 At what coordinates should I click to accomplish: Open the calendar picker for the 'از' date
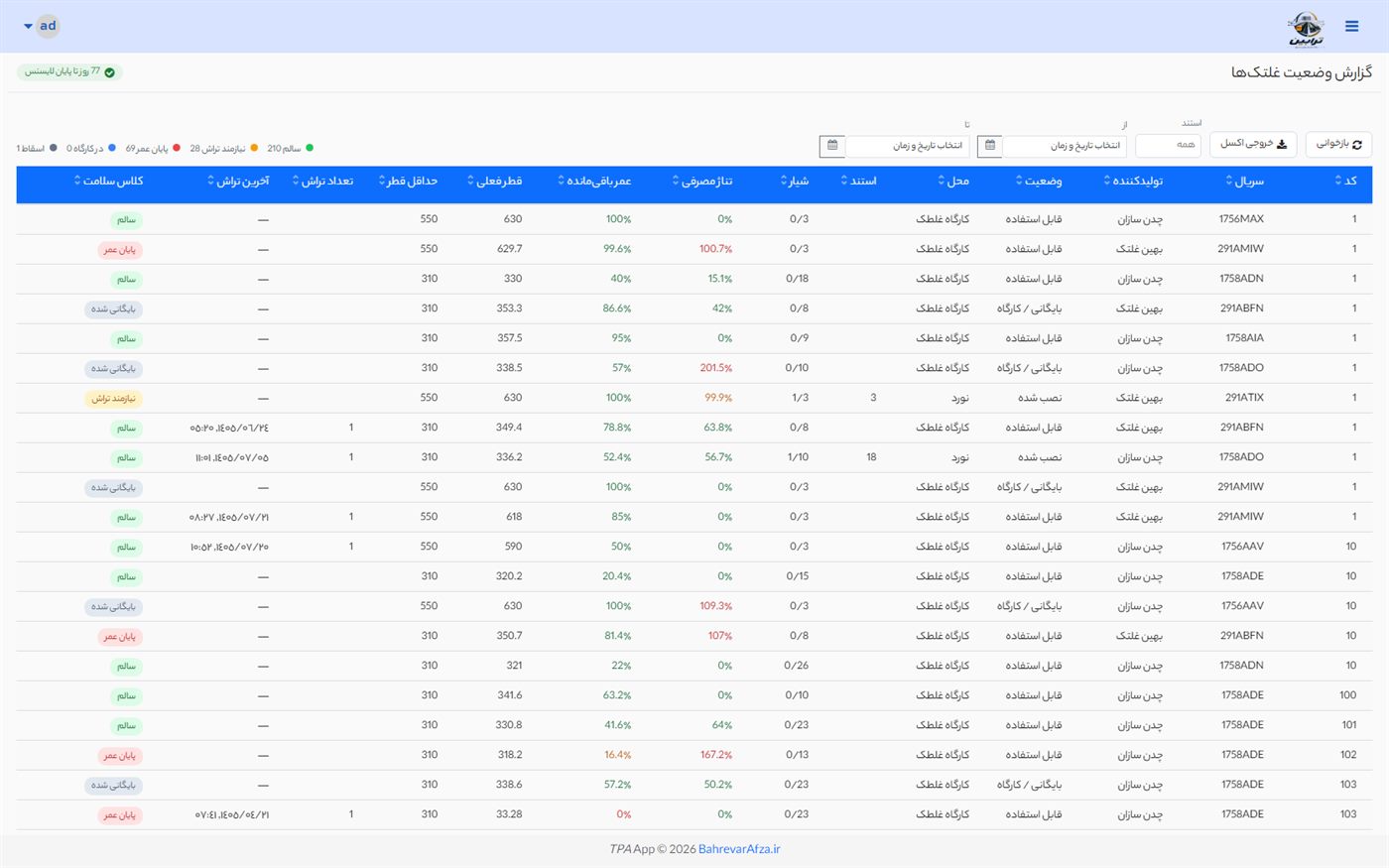[990, 146]
